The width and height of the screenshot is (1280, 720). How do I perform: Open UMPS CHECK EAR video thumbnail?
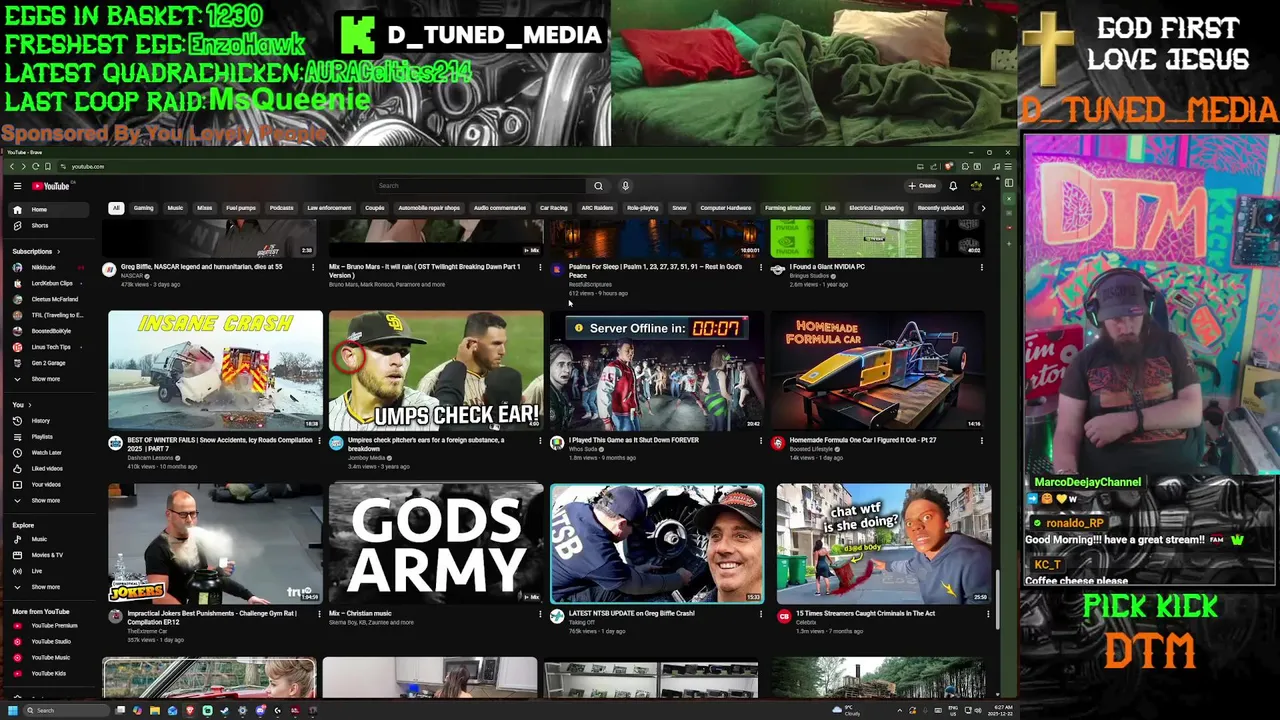[436, 370]
